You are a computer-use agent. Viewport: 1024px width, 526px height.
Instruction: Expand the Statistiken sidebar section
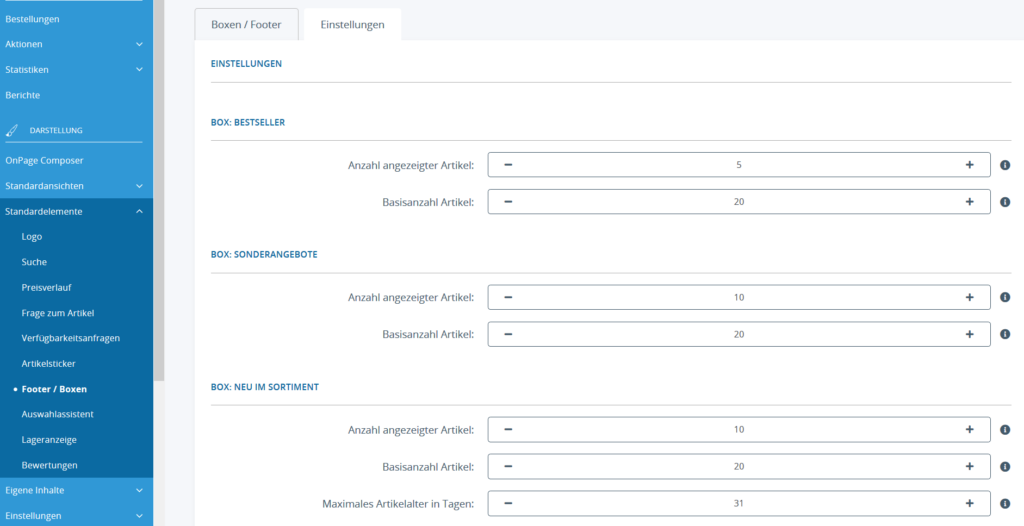click(139, 70)
